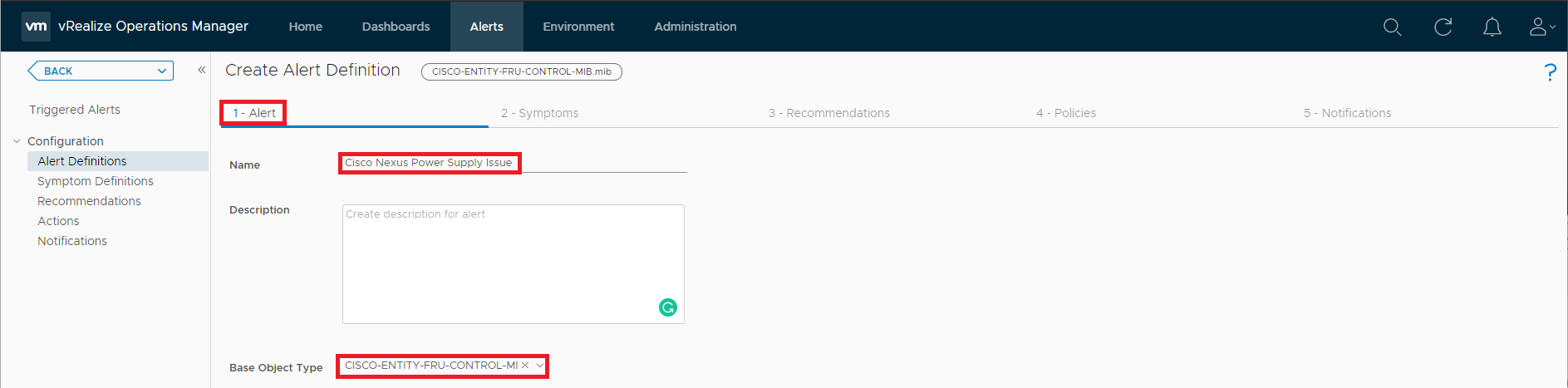Expand the BACK dropdown
The width and height of the screenshot is (1568, 388).
[162, 71]
